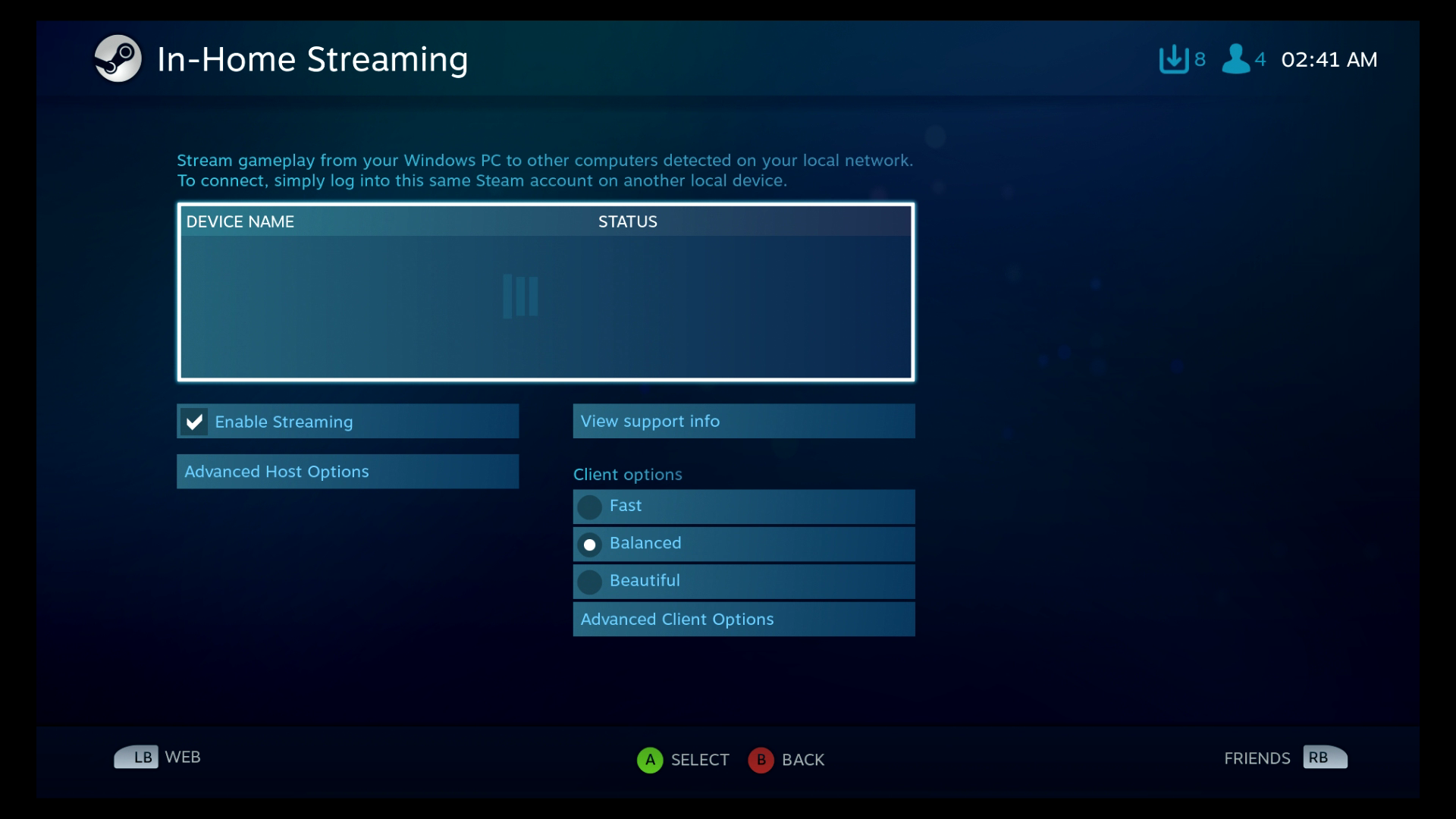Viewport: 1456px width, 819px height.
Task: Click the Advanced Host Options button
Action: [348, 471]
